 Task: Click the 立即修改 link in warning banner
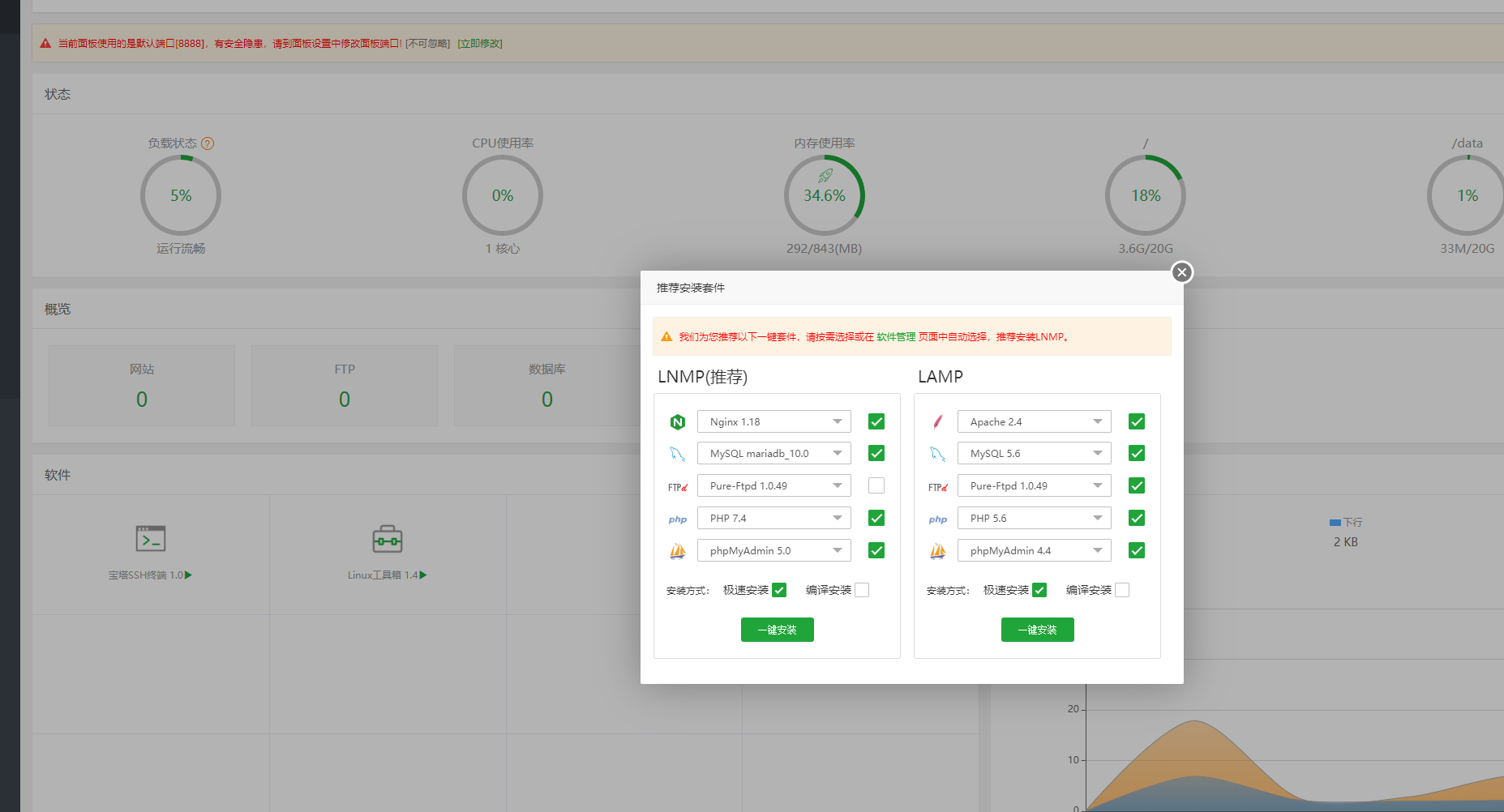[x=480, y=44]
